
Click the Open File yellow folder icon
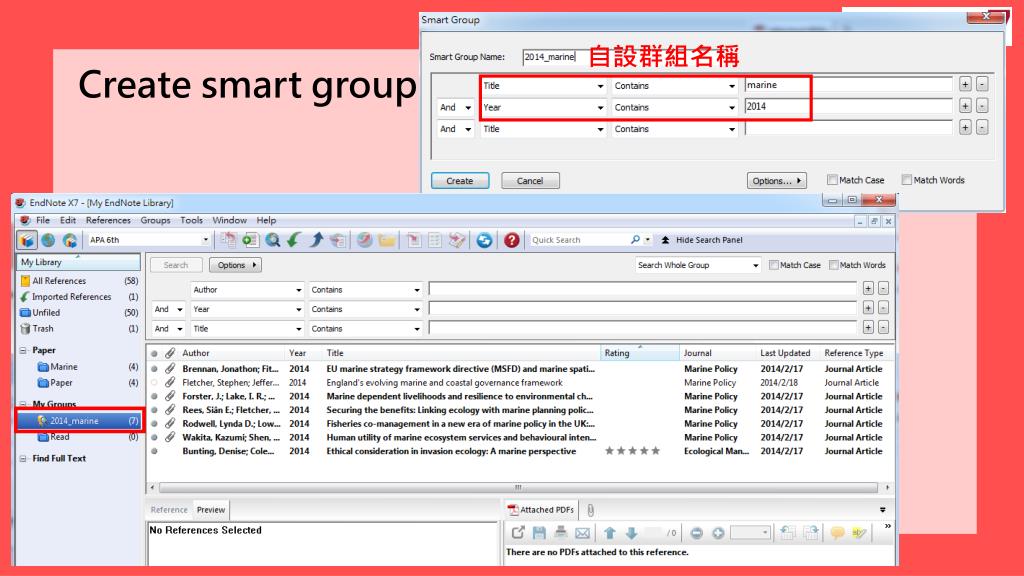point(386,240)
